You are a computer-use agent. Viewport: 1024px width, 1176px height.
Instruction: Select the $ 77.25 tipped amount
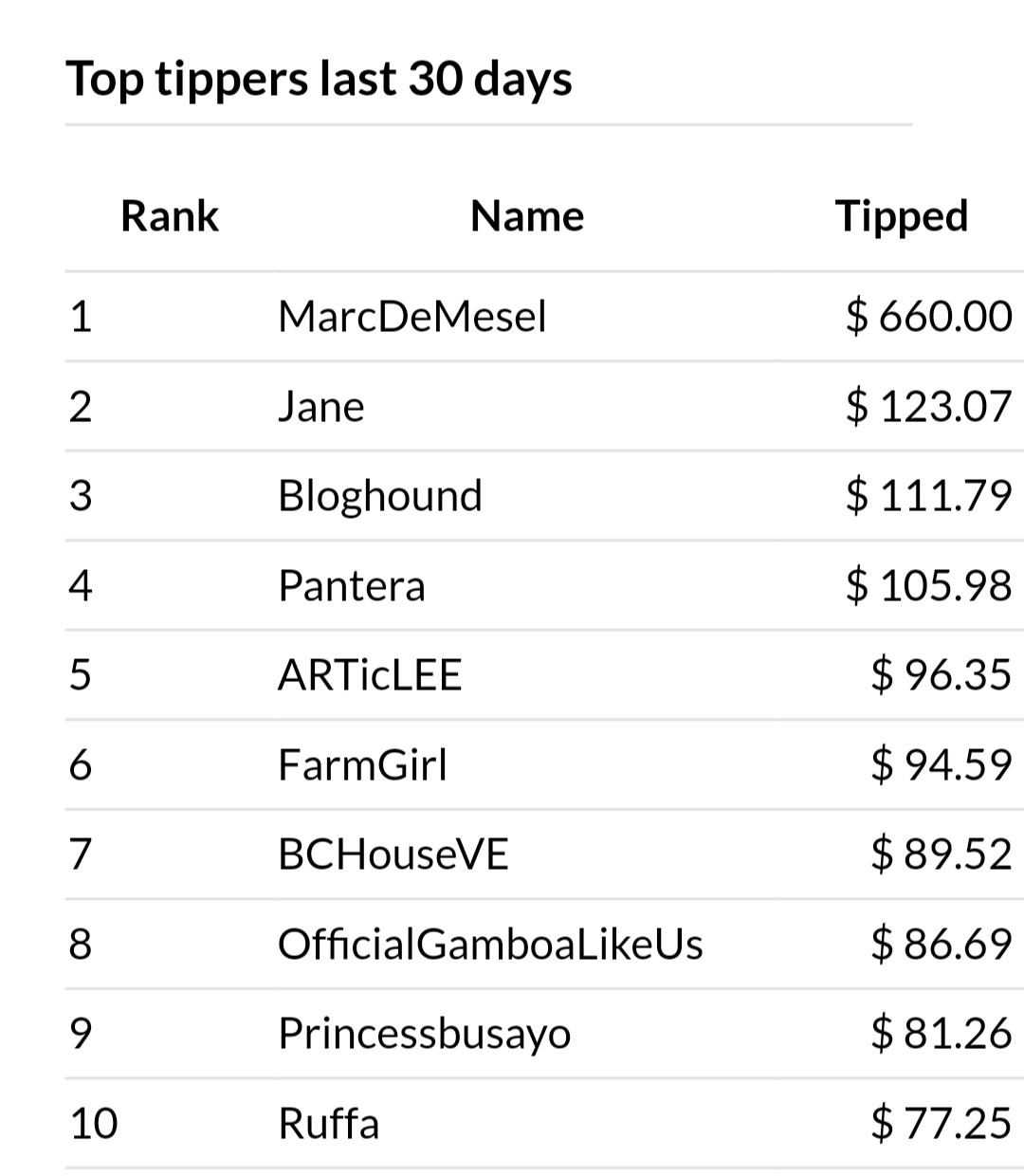[942, 1123]
